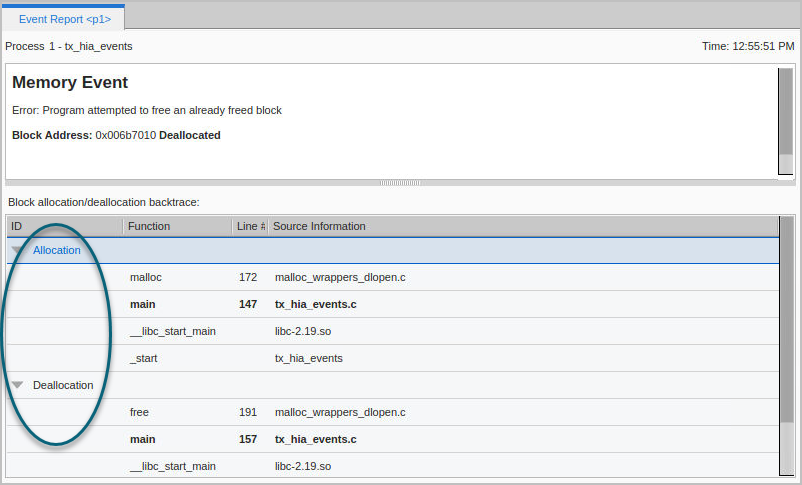Click the backtrace table vertical scrollbar
Image resolution: width=802 pixels, height=485 pixels.
(x=787, y=340)
